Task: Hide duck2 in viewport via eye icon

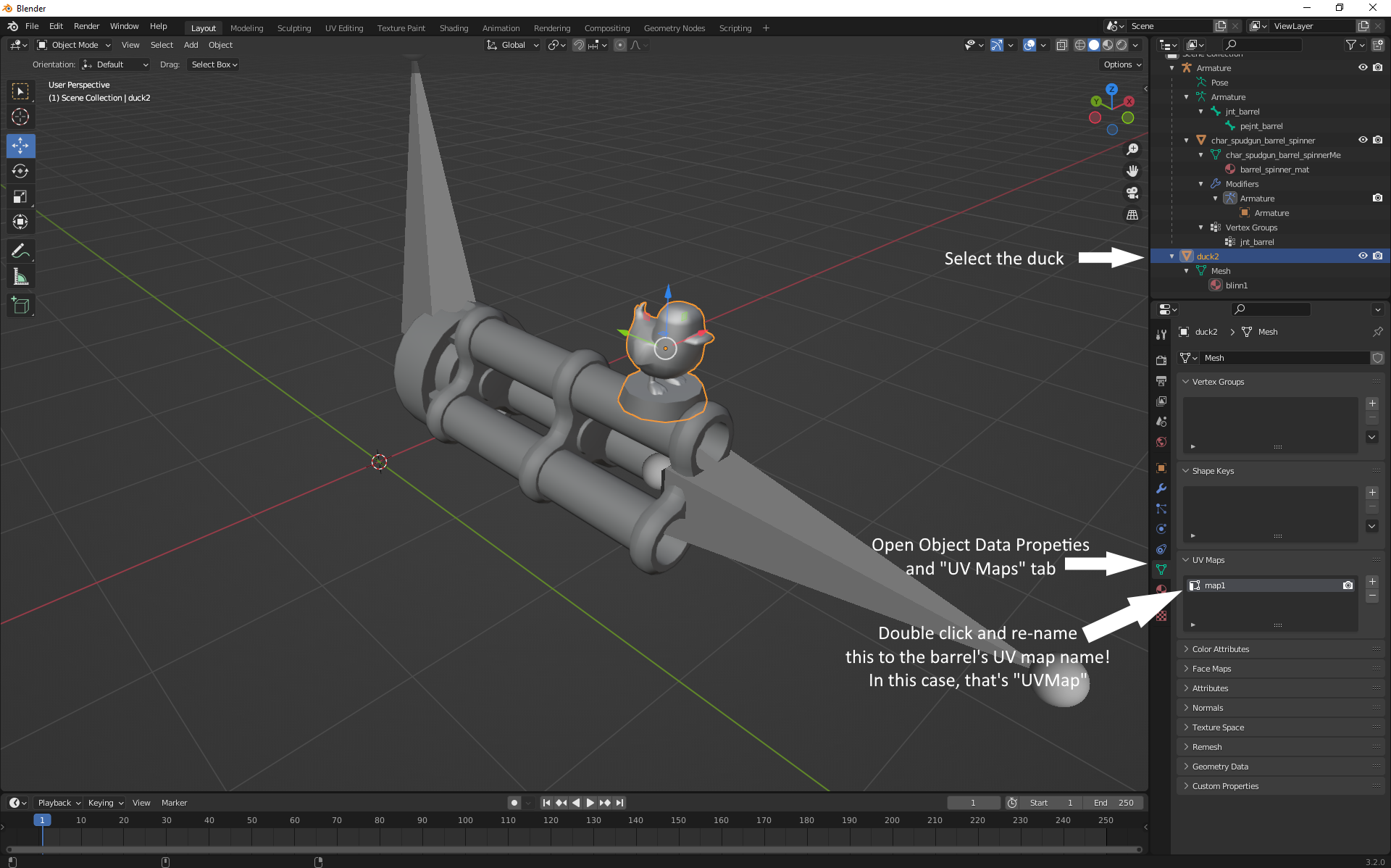Action: tap(1363, 256)
